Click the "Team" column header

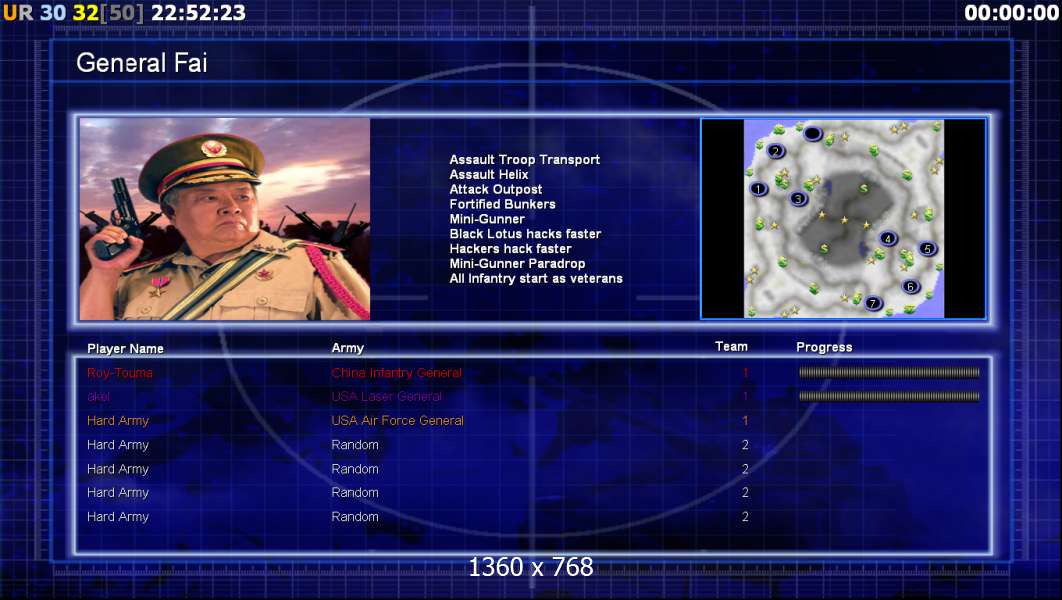(731, 347)
